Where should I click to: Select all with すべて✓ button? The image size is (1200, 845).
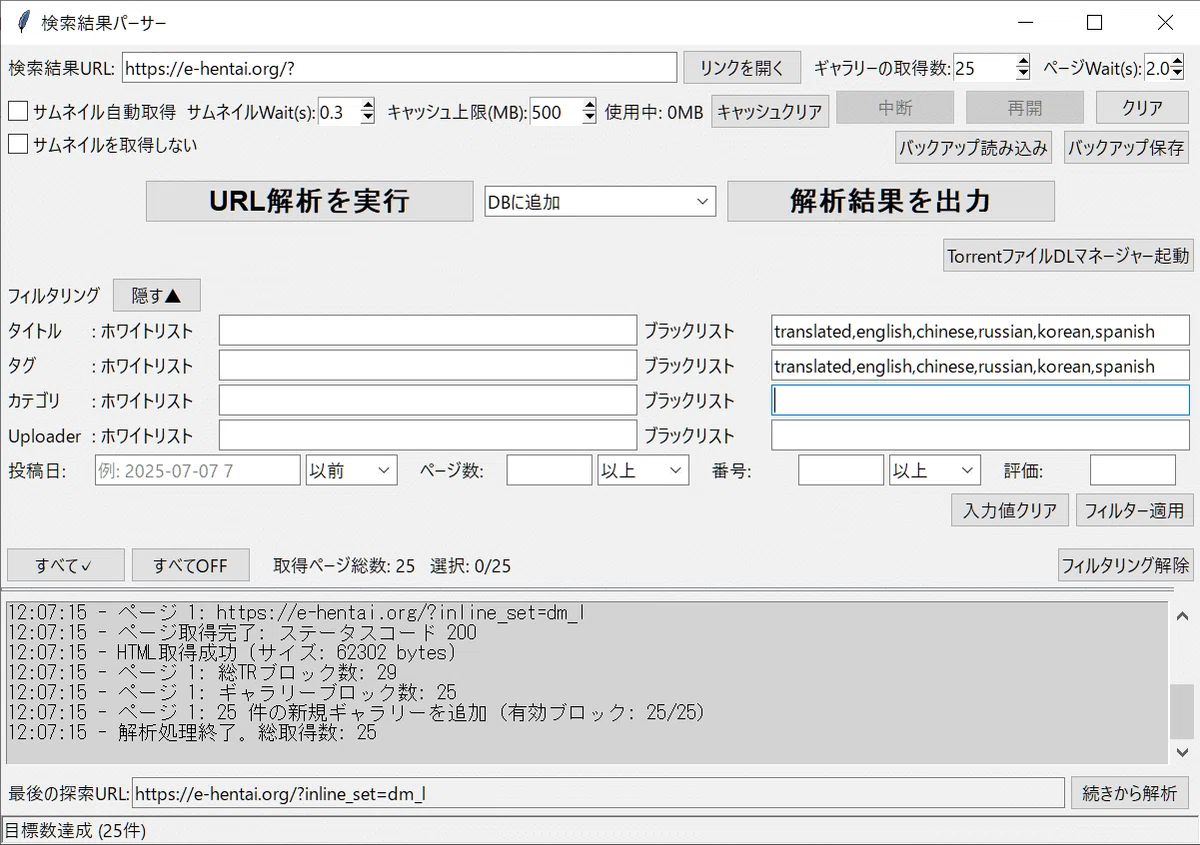pos(66,565)
